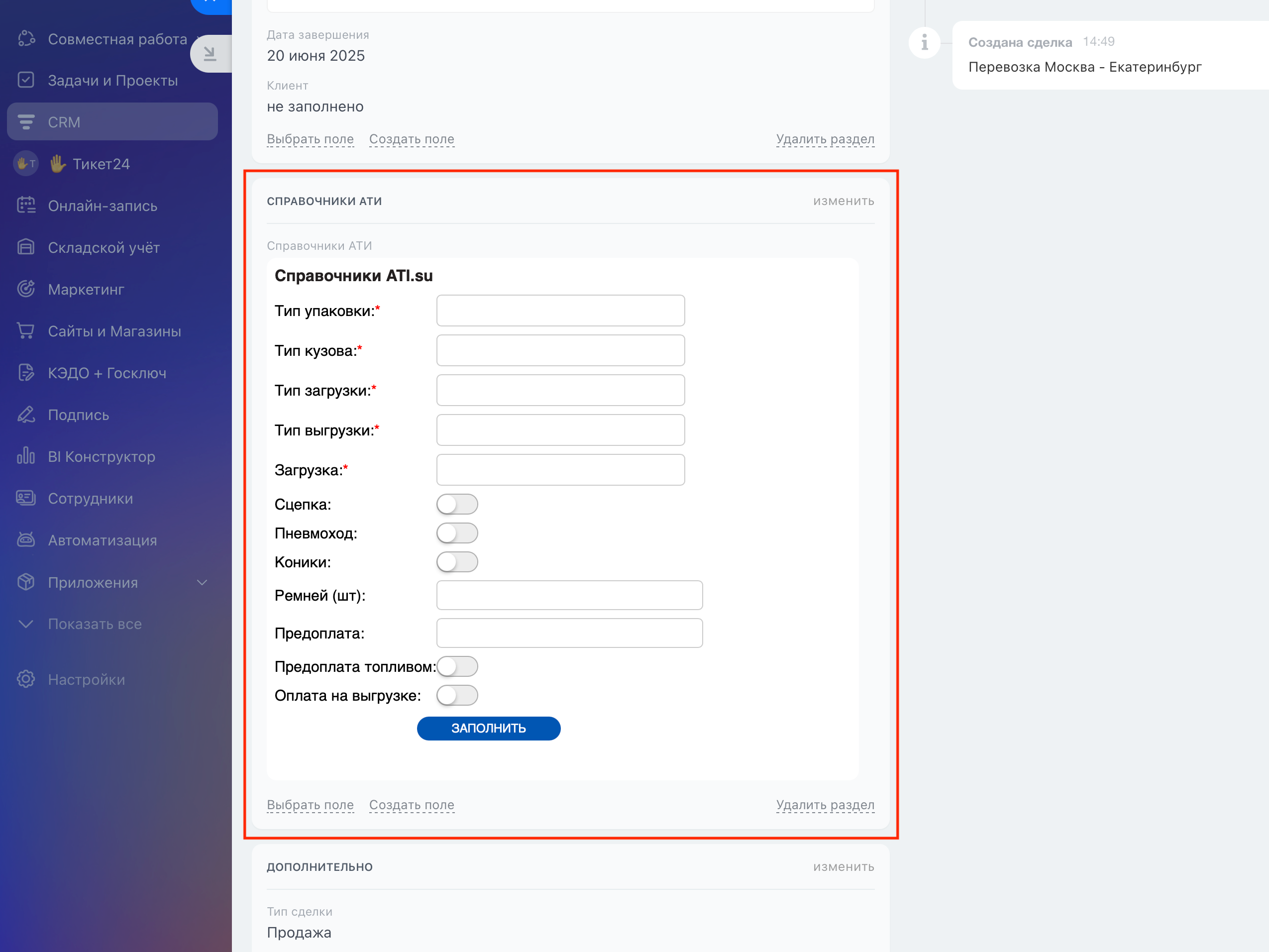
Task: Click the timeline info icon
Action: pyautogui.click(x=924, y=42)
